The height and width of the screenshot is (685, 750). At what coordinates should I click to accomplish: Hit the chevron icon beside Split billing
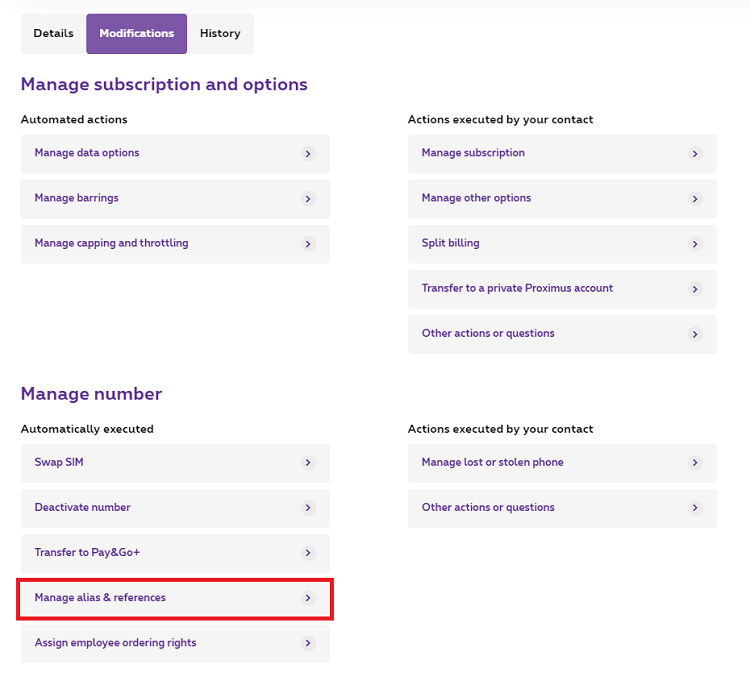pyautogui.click(x=695, y=244)
